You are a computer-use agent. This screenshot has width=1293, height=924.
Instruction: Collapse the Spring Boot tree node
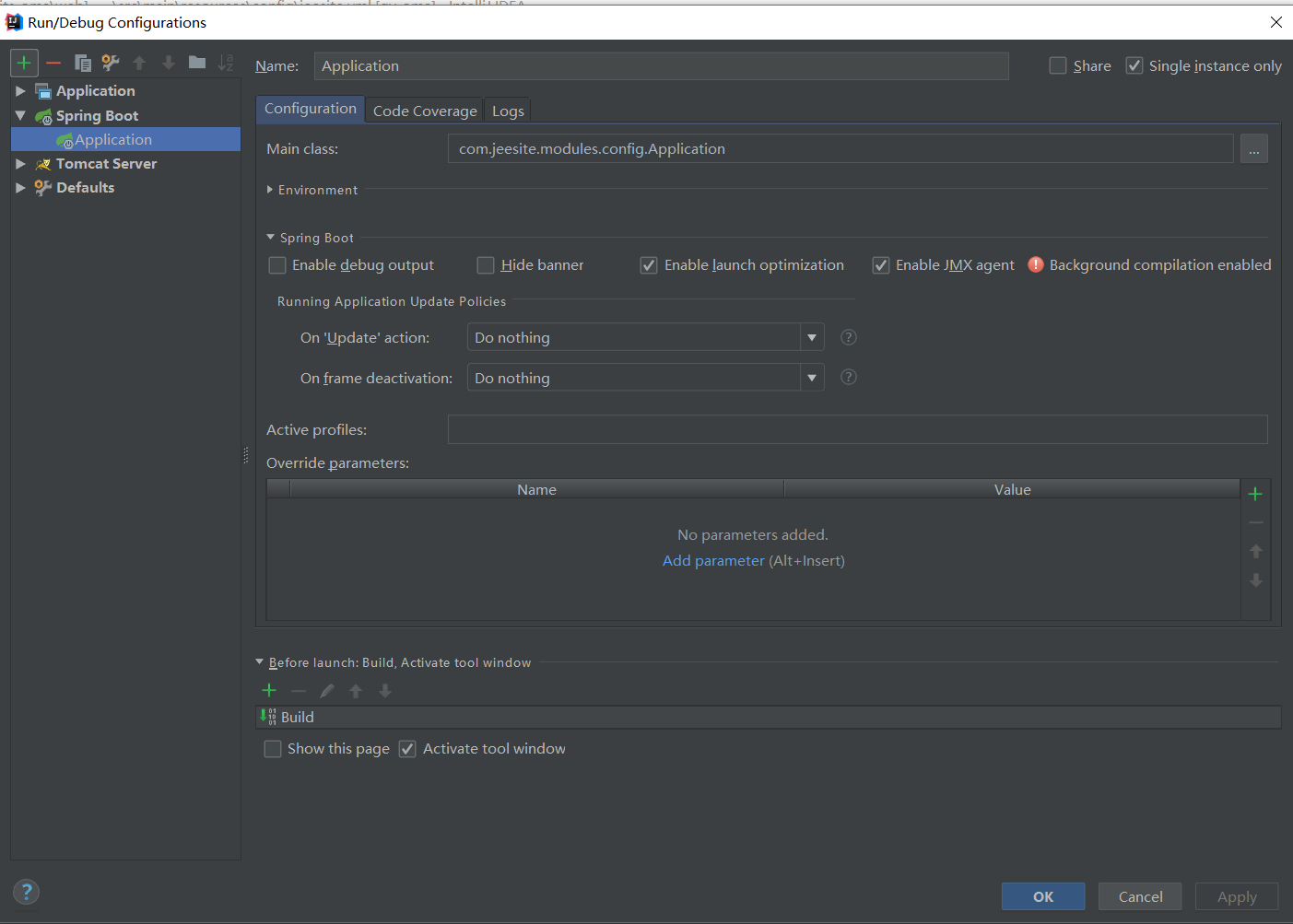[x=20, y=115]
